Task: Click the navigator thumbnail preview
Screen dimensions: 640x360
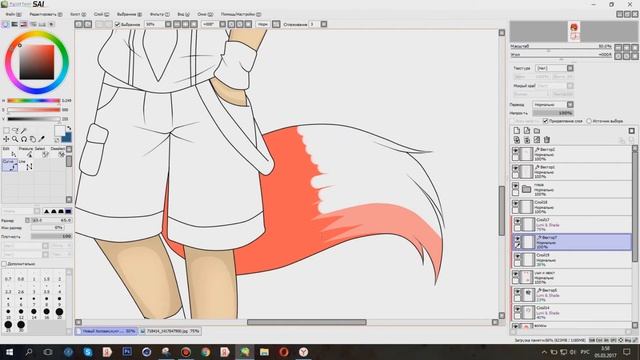Action: pos(574,31)
